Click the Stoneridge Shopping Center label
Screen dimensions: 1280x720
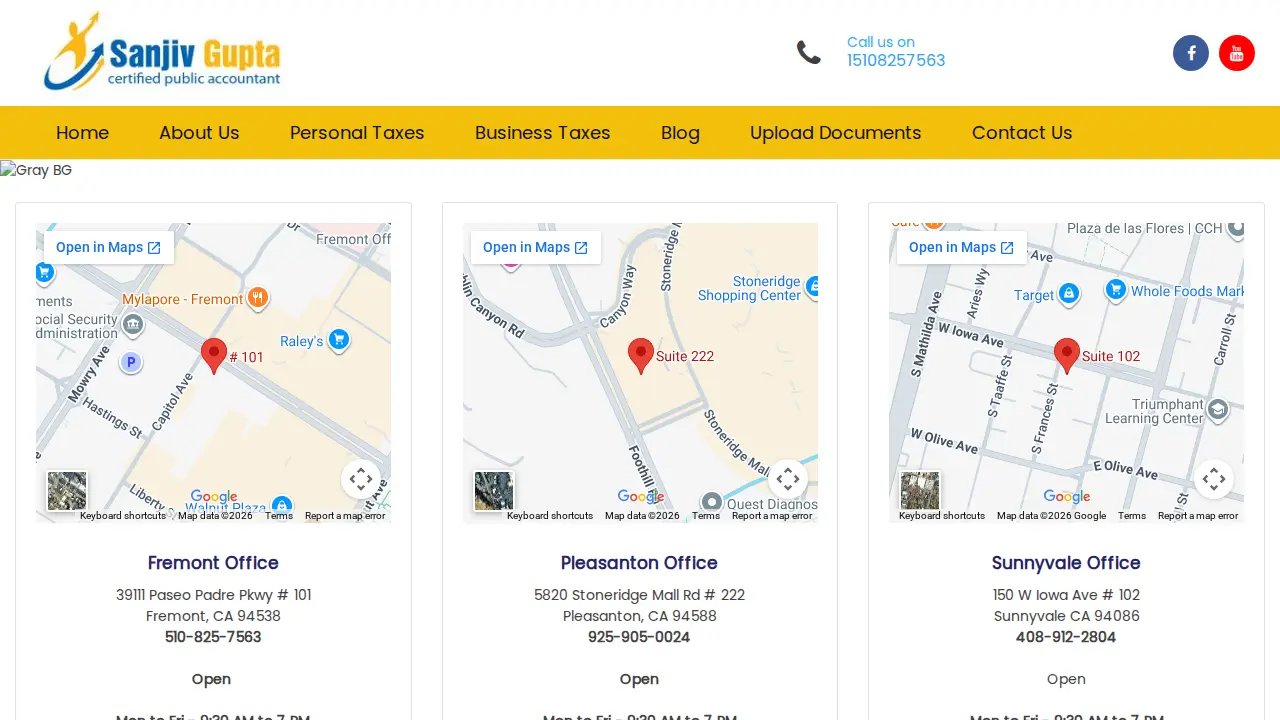coord(750,288)
